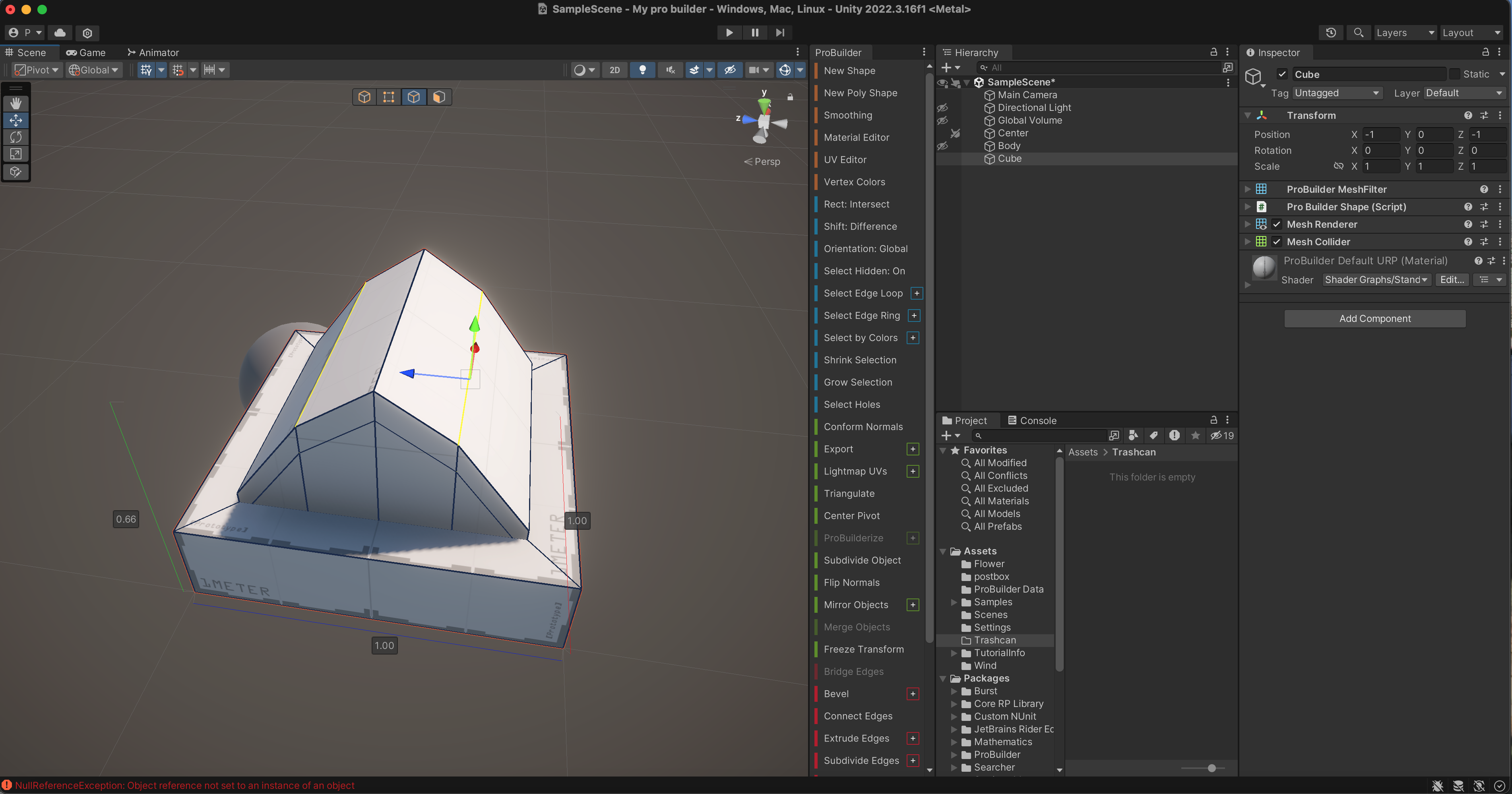The height and width of the screenshot is (794, 1512).
Task: Open the Tag dropdown Untagged
Action: click(x=1336, y=93)
